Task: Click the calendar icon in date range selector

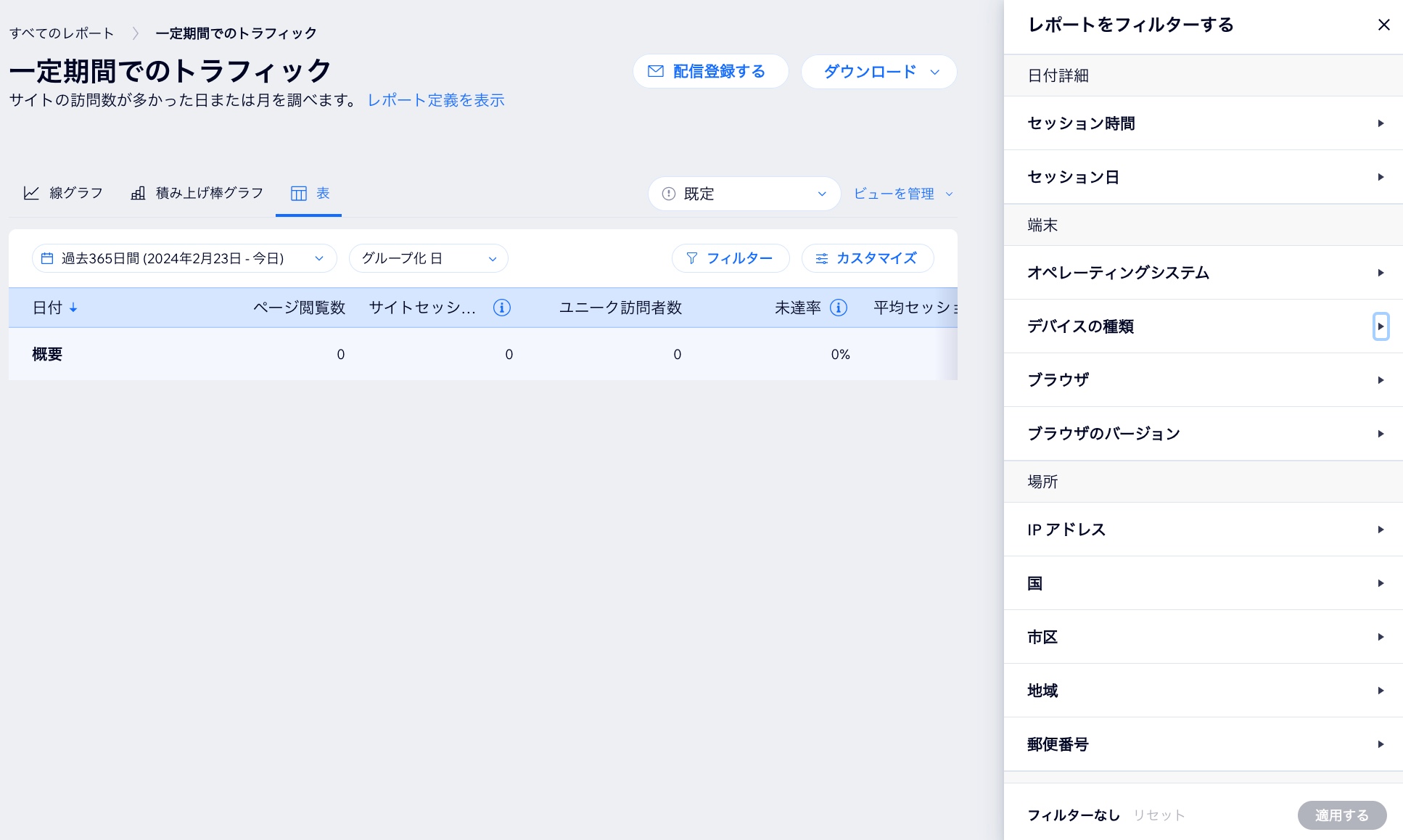Action: pos(47,258)
